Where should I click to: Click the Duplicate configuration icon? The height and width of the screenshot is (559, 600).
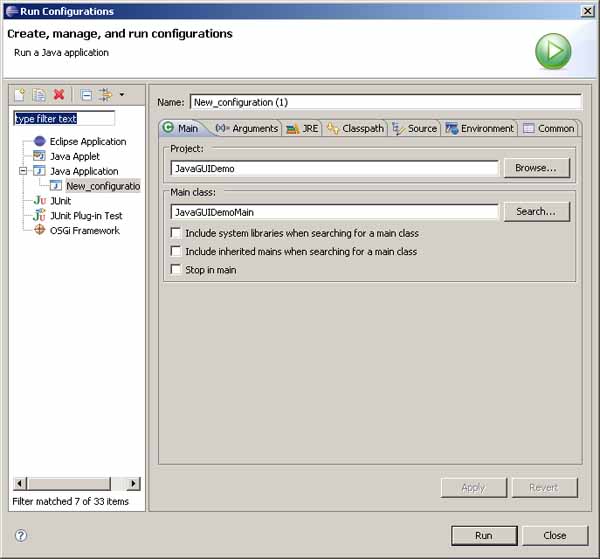tap(39, 95)
